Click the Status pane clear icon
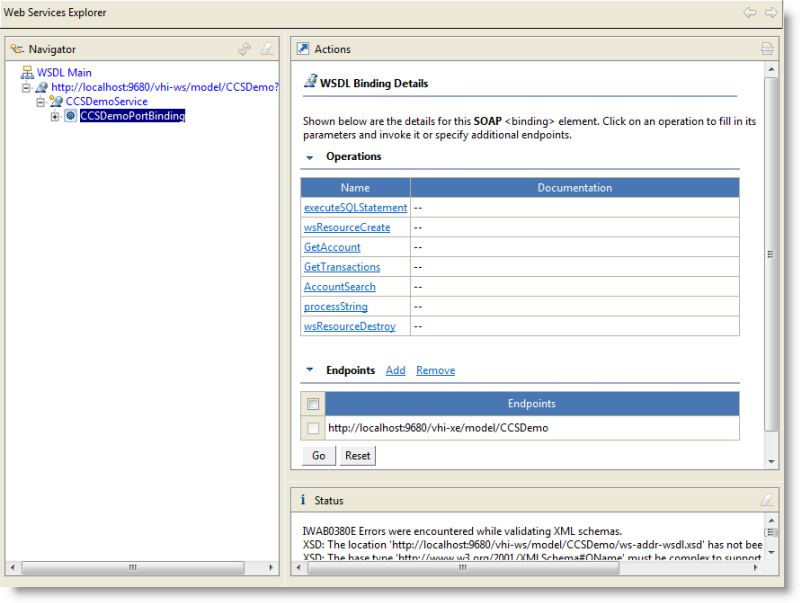The width and height of the screenshot is (800, 603). 767,500
